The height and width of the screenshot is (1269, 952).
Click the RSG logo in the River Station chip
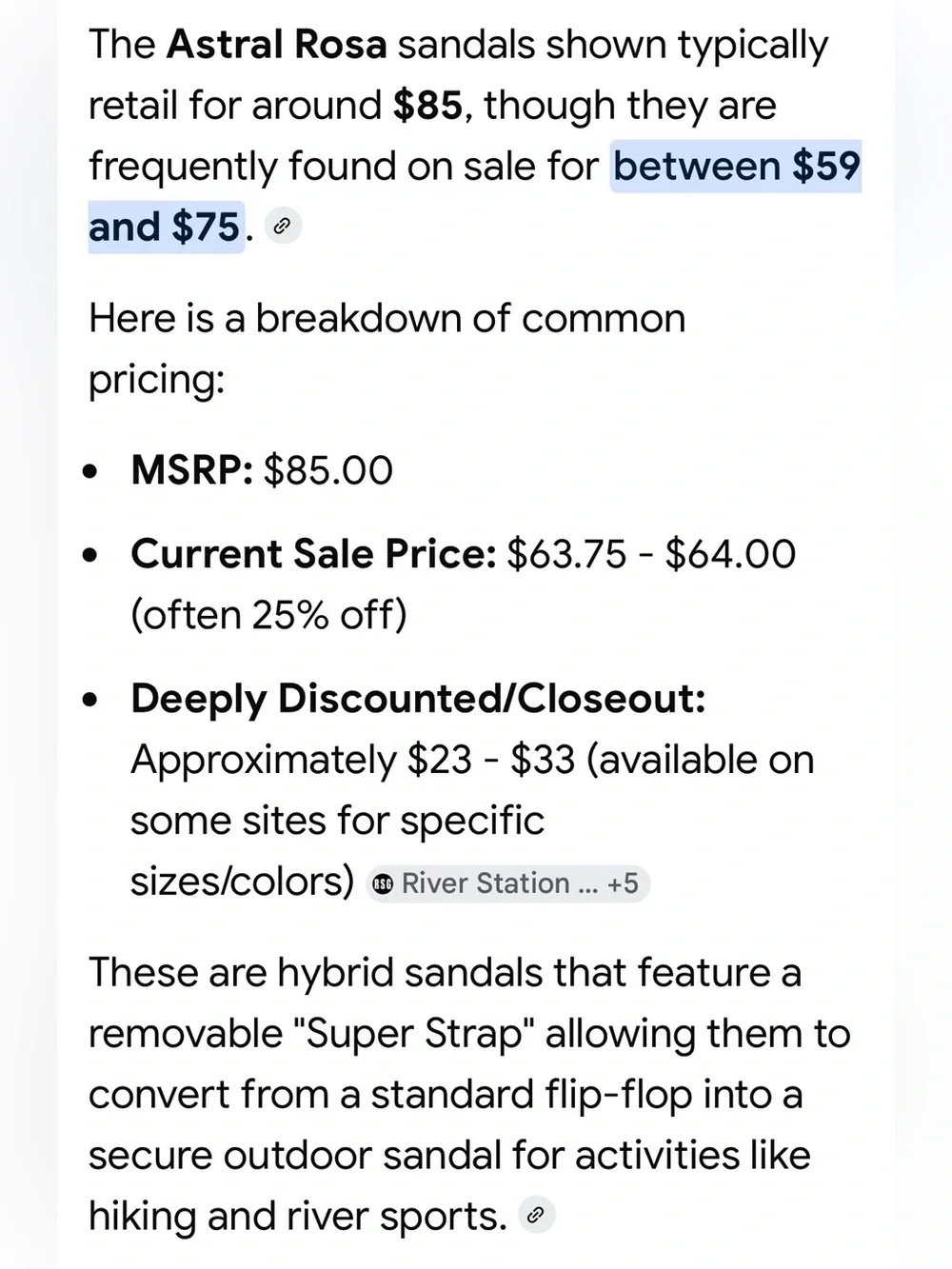[x=383, y=883]
